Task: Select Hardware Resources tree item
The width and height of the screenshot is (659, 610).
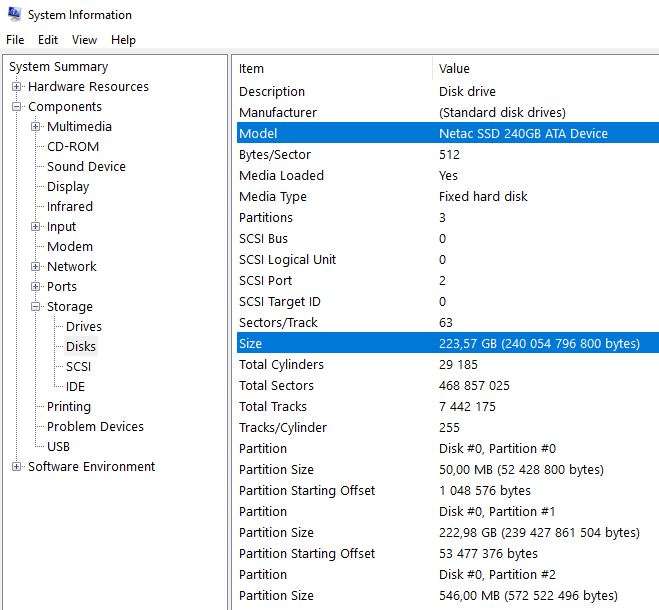Action: tap(88, 87)
